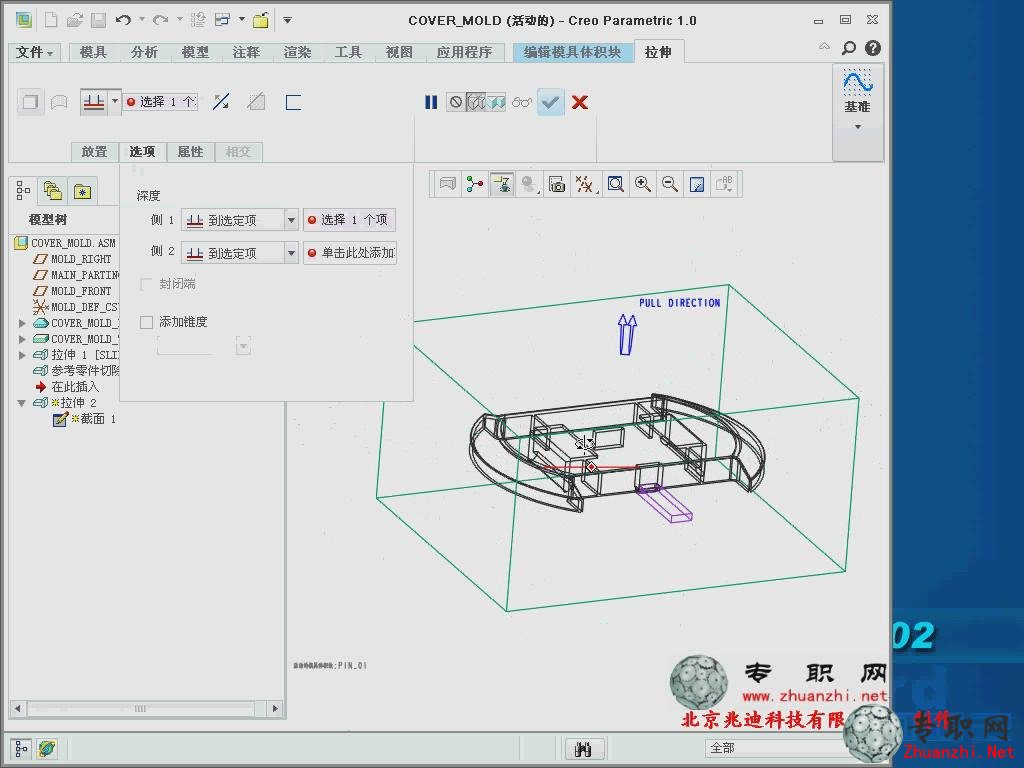Open the Undo history dropdown arrow
The width and height of the screenshot is (1024, 768).
142,20
